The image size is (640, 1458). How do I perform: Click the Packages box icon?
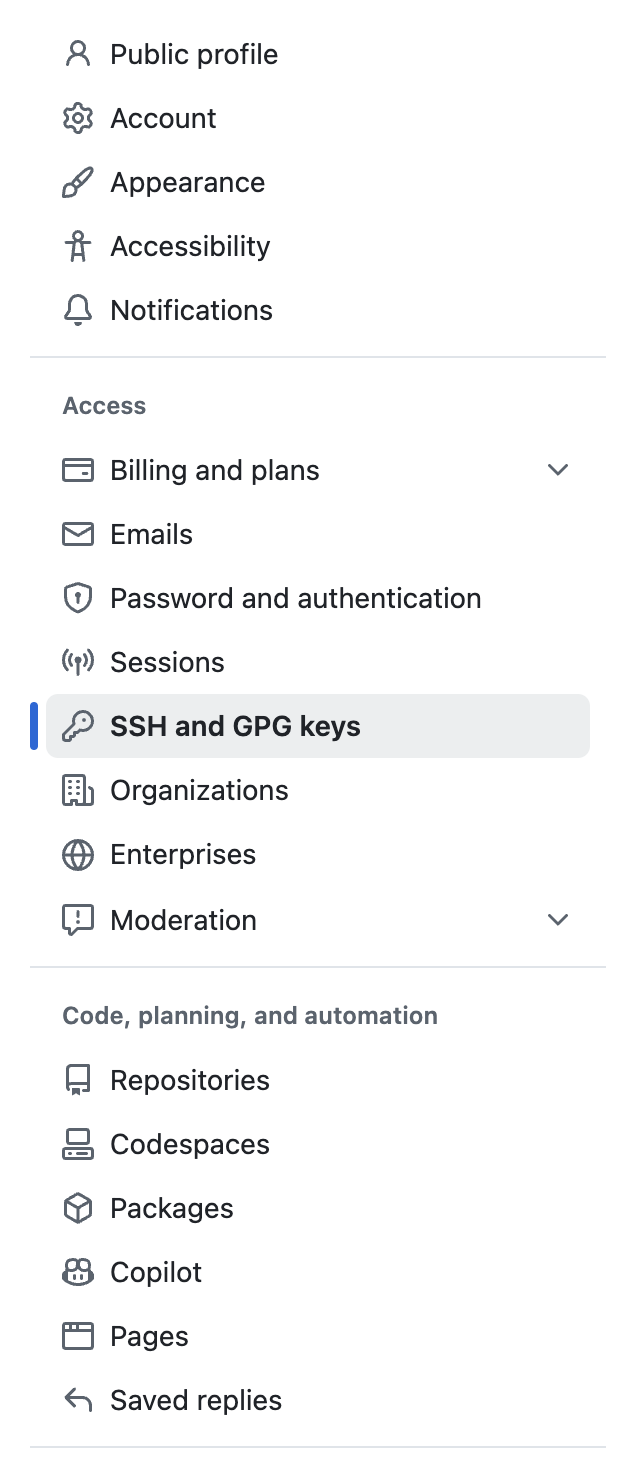coord(78,1208)
